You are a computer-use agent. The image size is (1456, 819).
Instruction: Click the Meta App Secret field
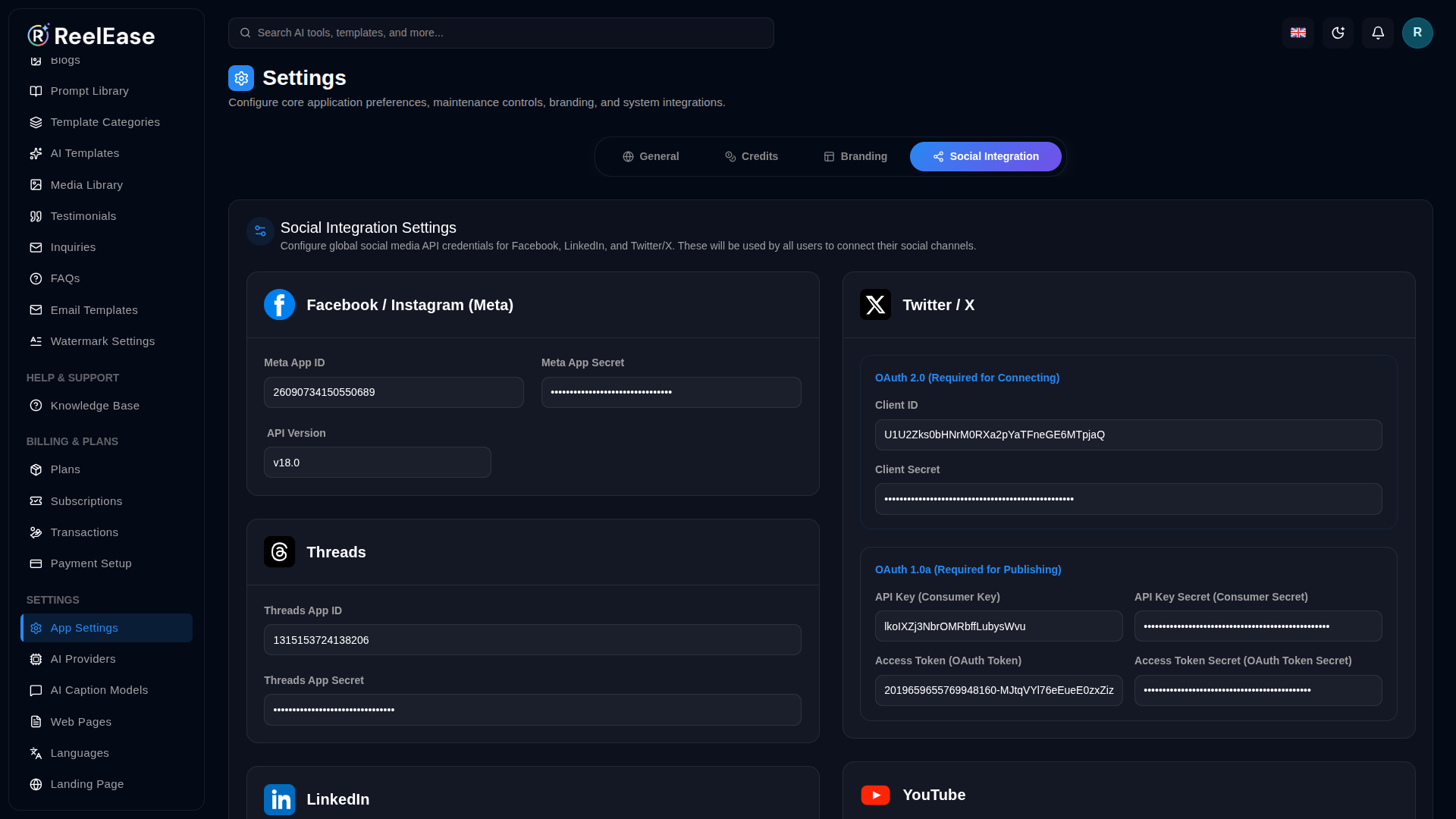[671, 392]
